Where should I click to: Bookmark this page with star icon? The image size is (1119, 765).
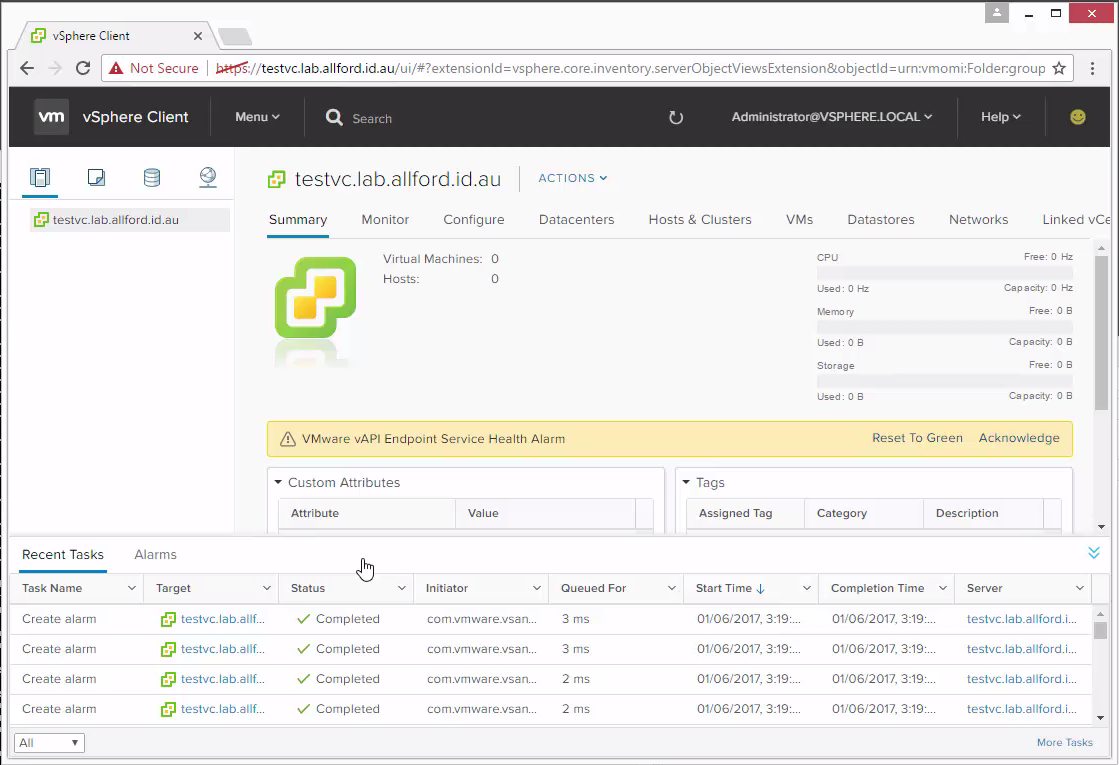tap(1059, 68)
